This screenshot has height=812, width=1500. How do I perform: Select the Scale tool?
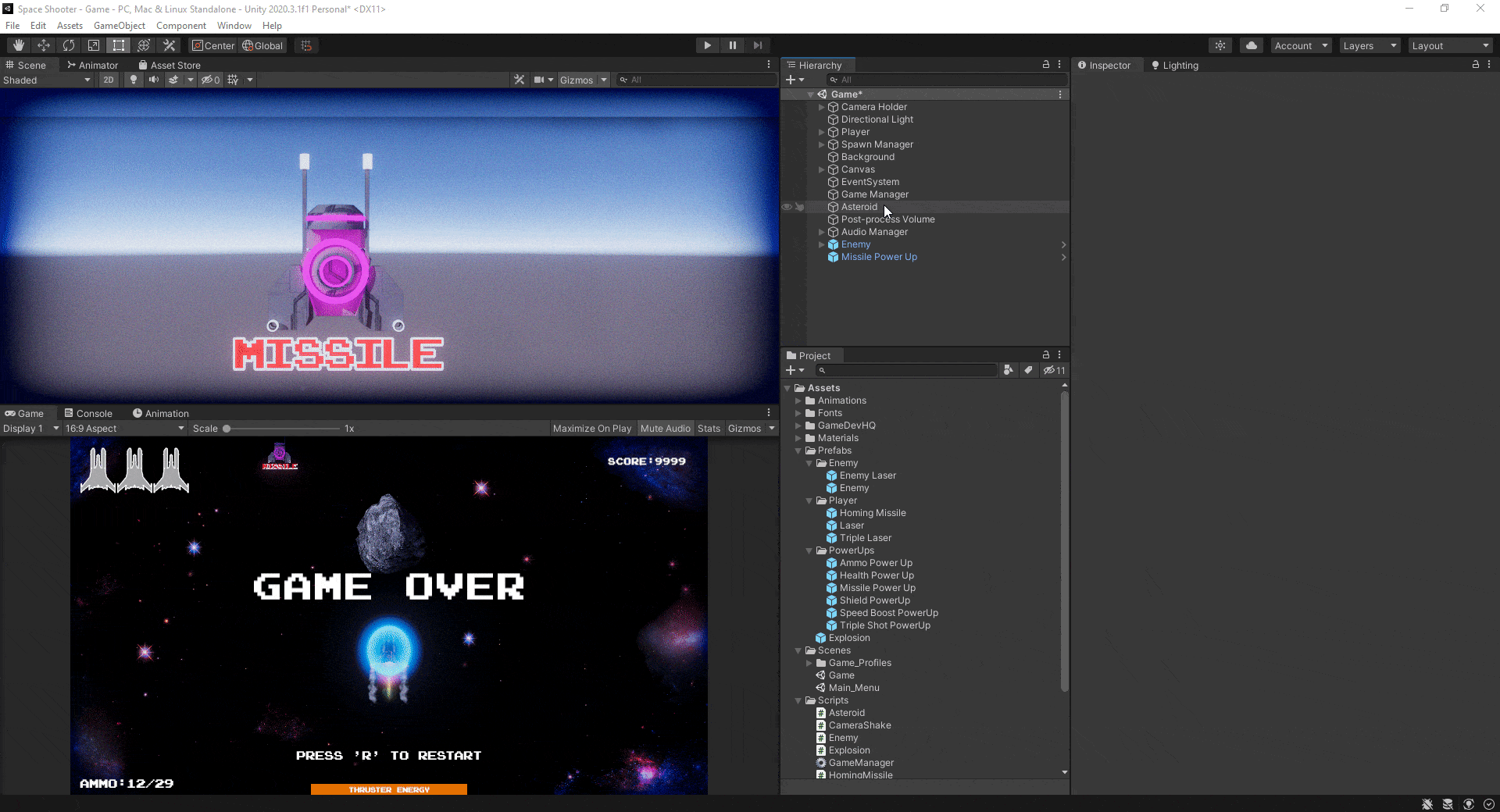tap(94, 45)
